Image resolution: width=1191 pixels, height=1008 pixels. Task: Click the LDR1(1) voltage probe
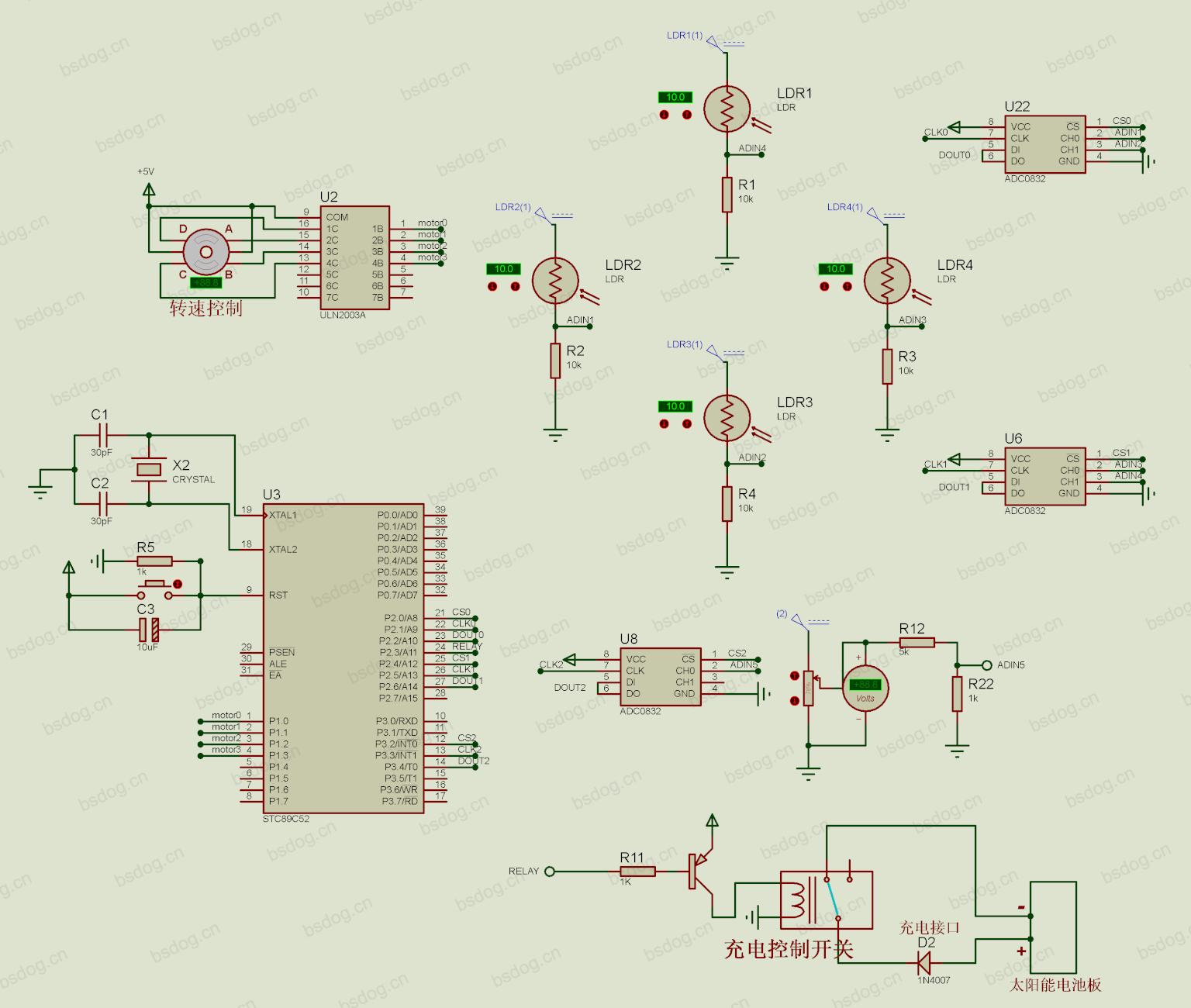[x=715, y=43]
